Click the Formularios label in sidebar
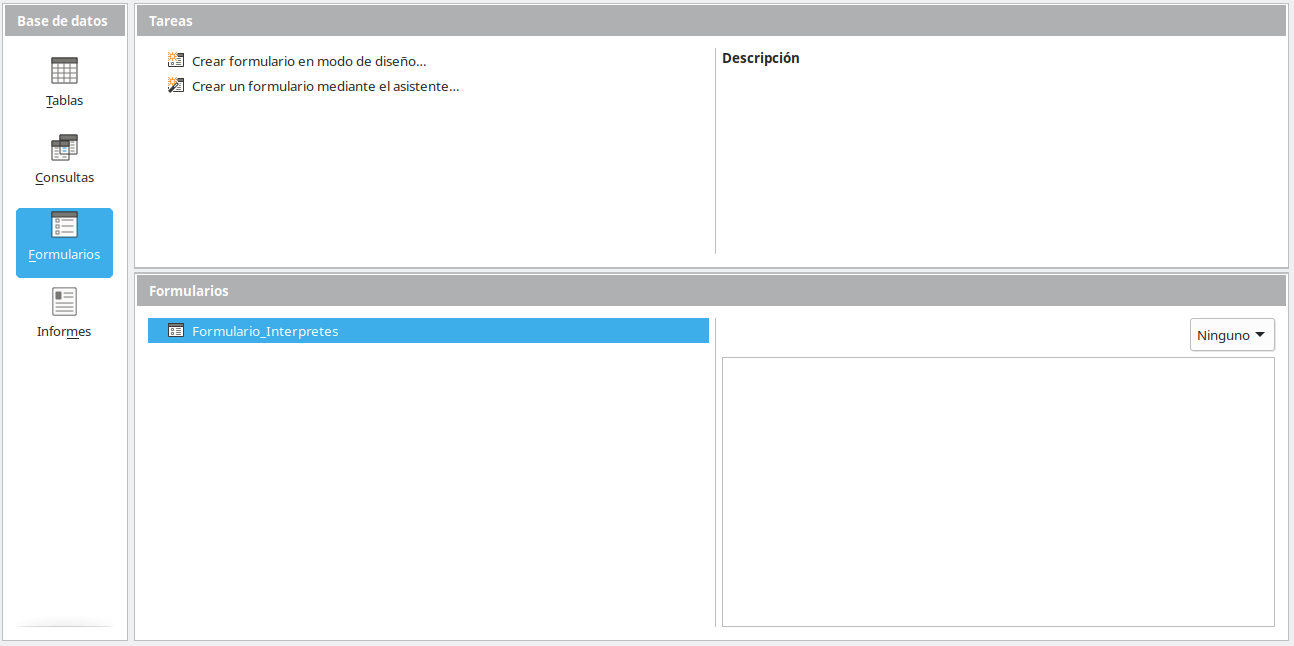Image resolution: width=1294 pixels, height=646 pixels. [64, 255]
